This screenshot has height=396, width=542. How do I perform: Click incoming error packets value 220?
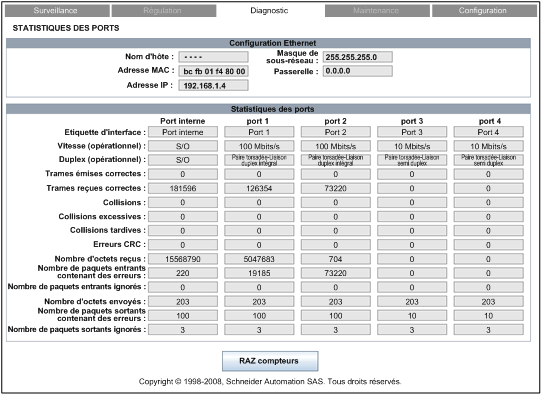[x=183, y=273]
